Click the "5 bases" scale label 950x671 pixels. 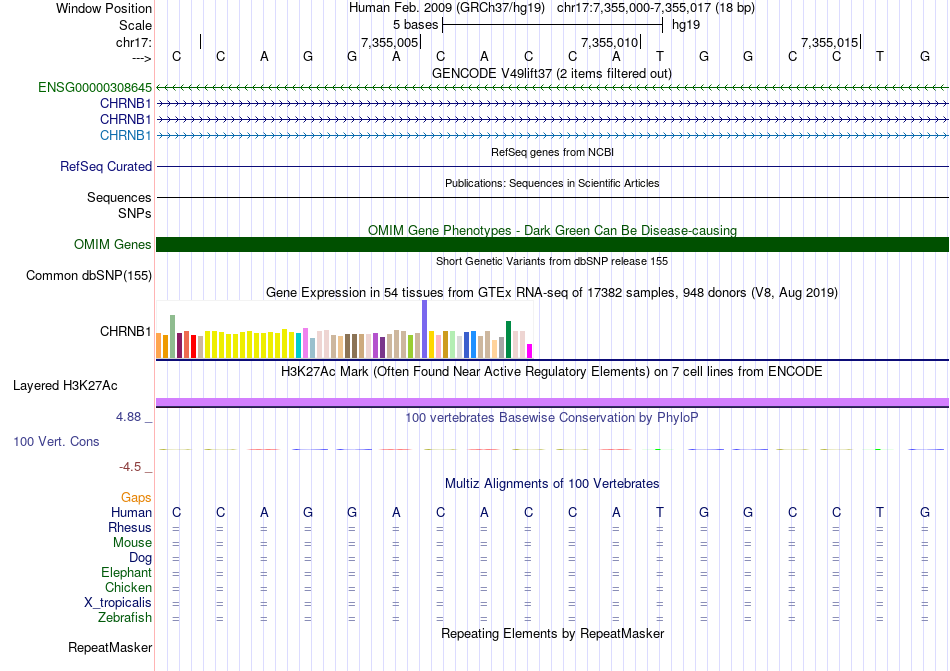point(415,25)
